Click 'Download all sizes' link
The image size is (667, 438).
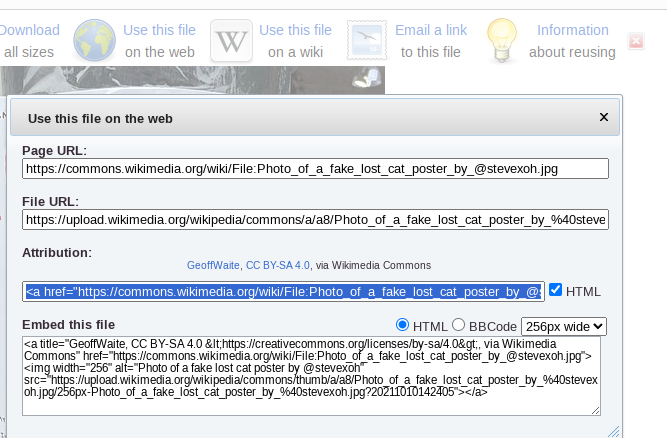tap(30, 41)
